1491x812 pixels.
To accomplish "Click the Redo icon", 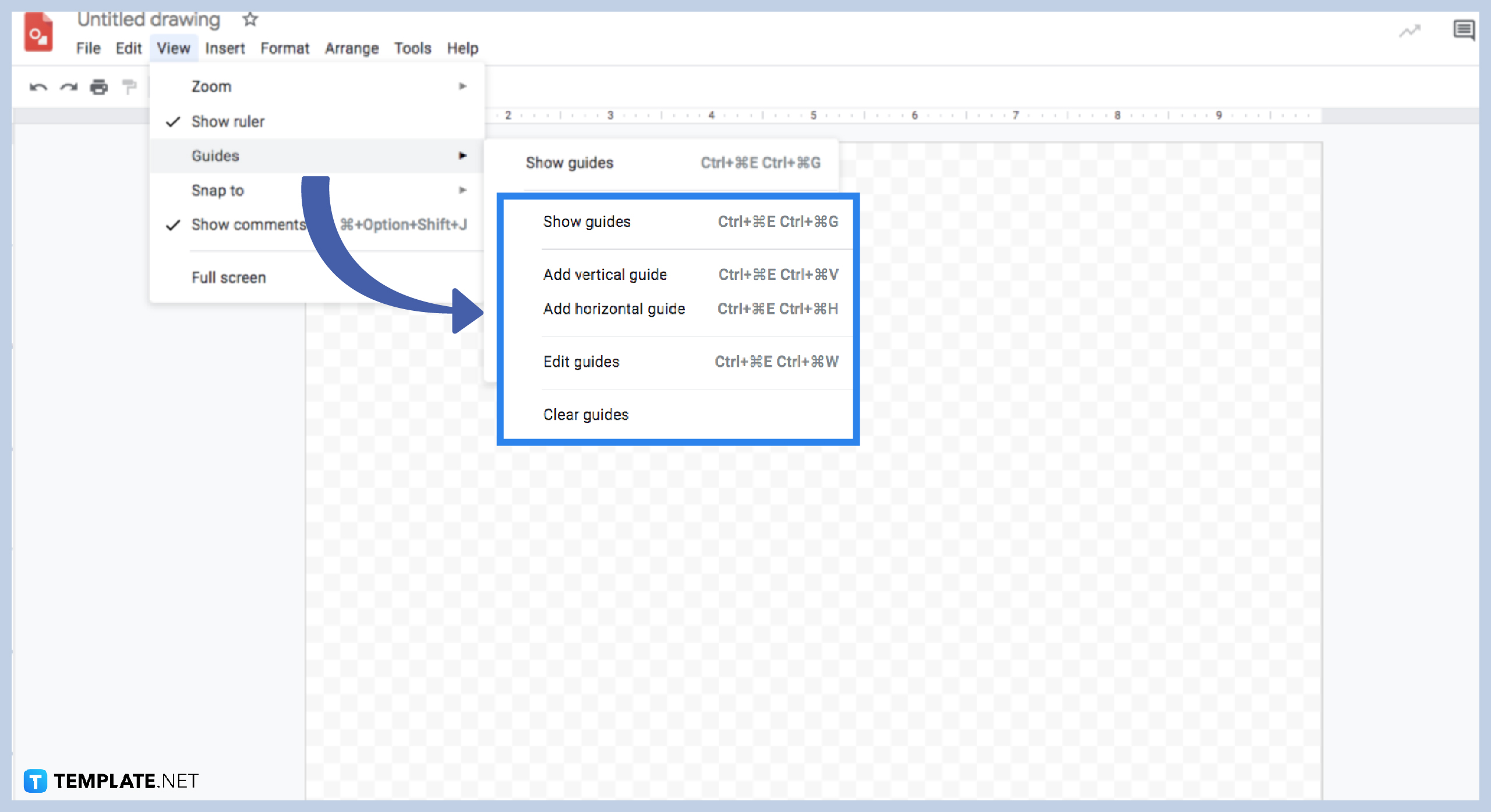I will (x=68, y=86).
